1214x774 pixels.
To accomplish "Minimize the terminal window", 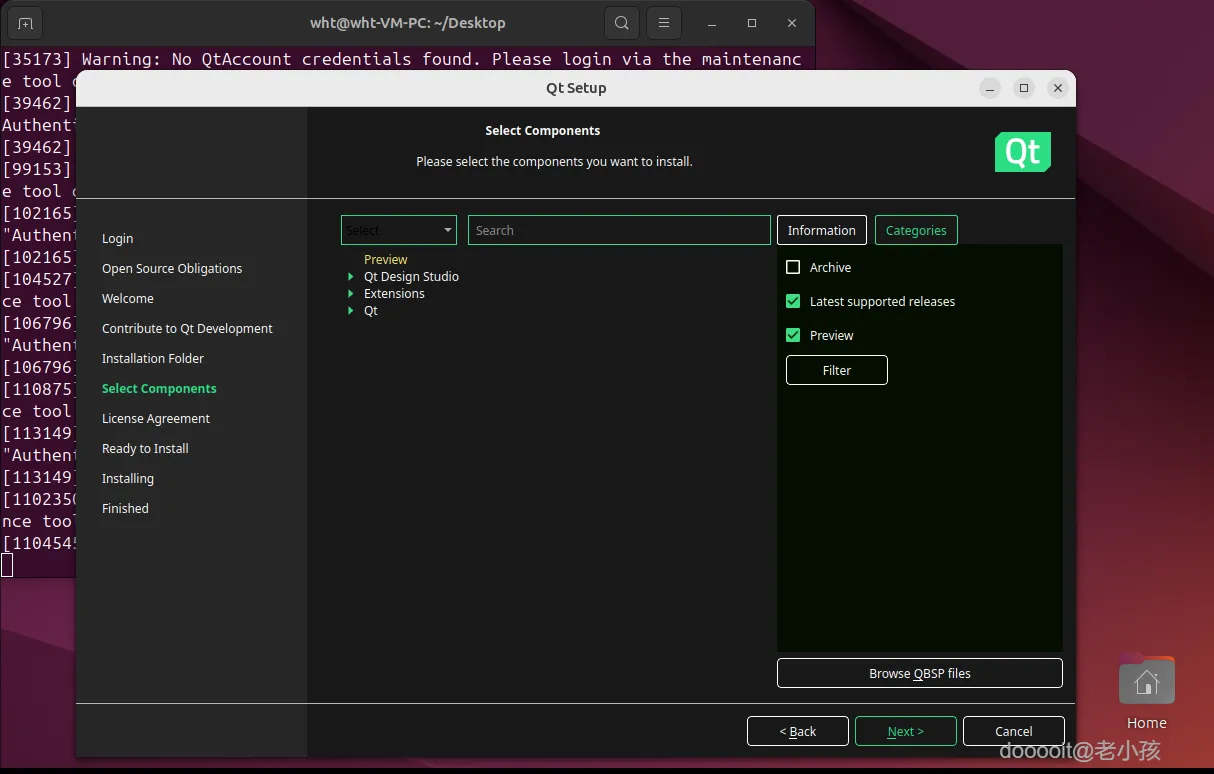I will pyautogui.click(x=712, y=23).
